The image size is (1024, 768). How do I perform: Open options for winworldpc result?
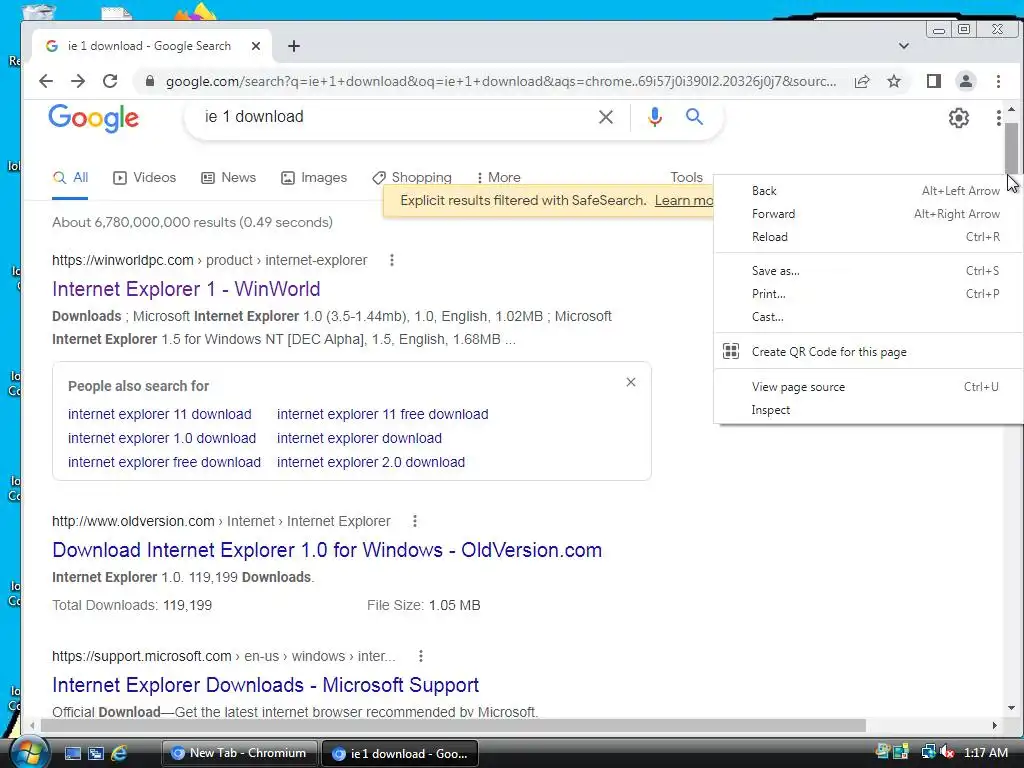point(392,260)
